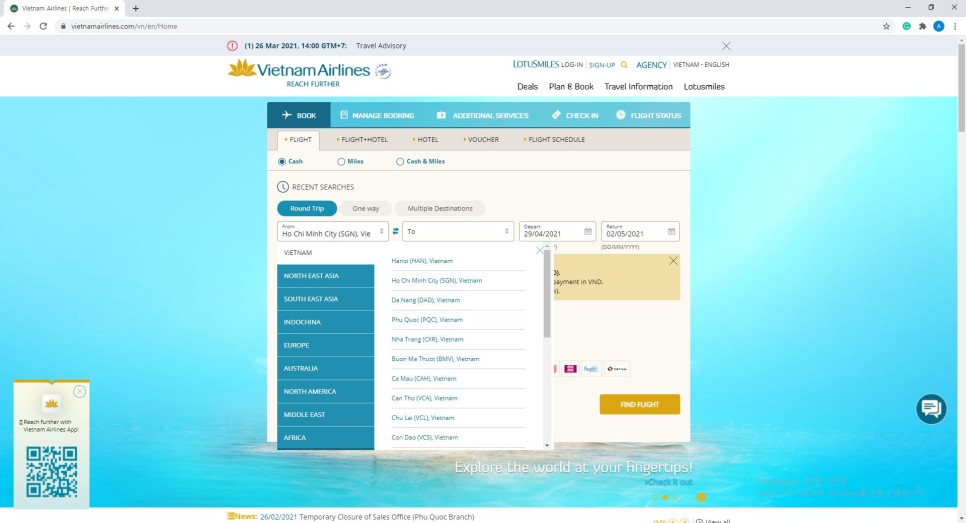
Task: Click the green Grammarly extension icon
Action: (x=906, y=26)
